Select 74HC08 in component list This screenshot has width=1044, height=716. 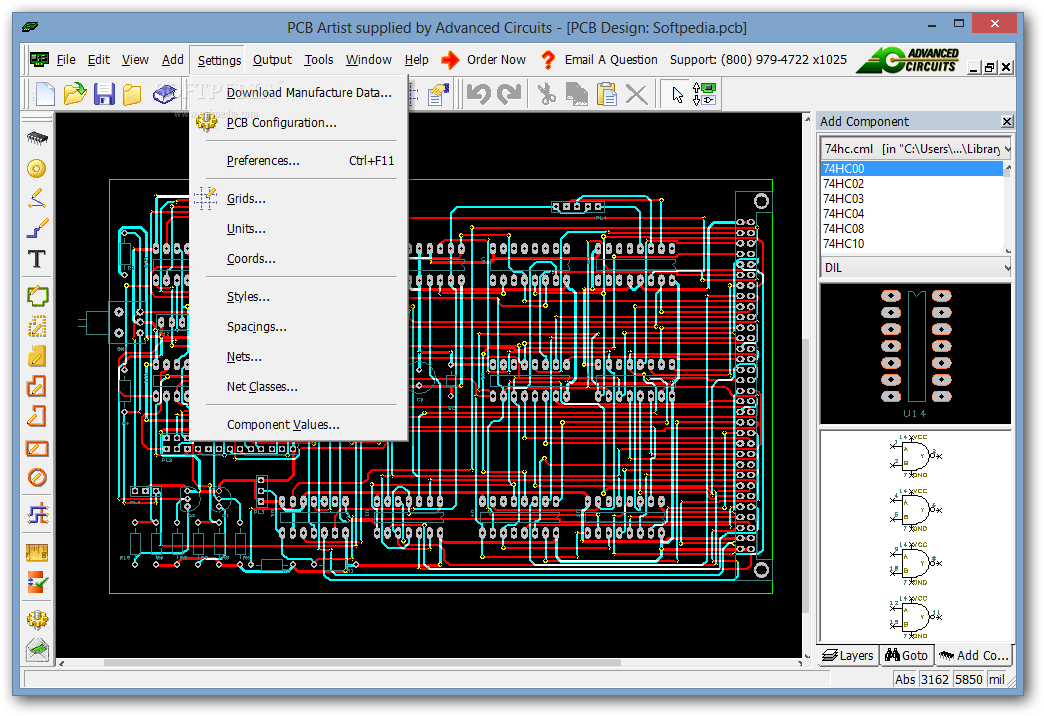click(x=912, y=228)
